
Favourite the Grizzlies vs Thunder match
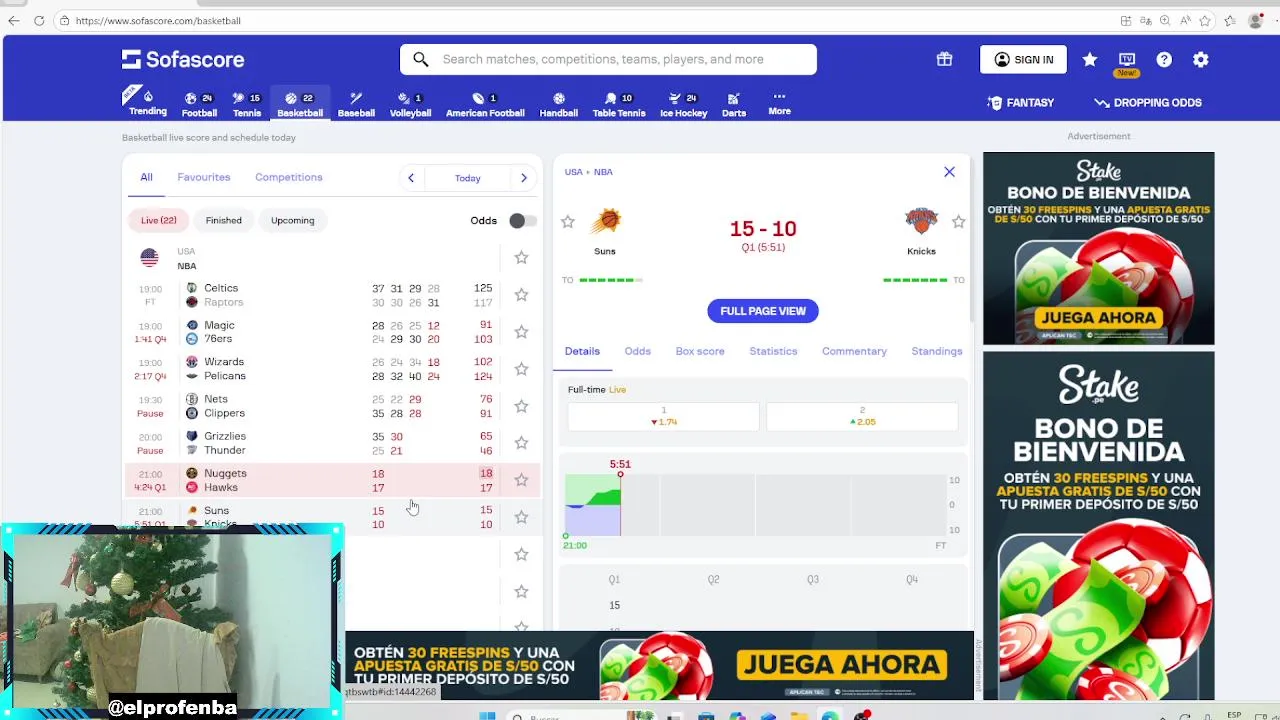[521, 443]
